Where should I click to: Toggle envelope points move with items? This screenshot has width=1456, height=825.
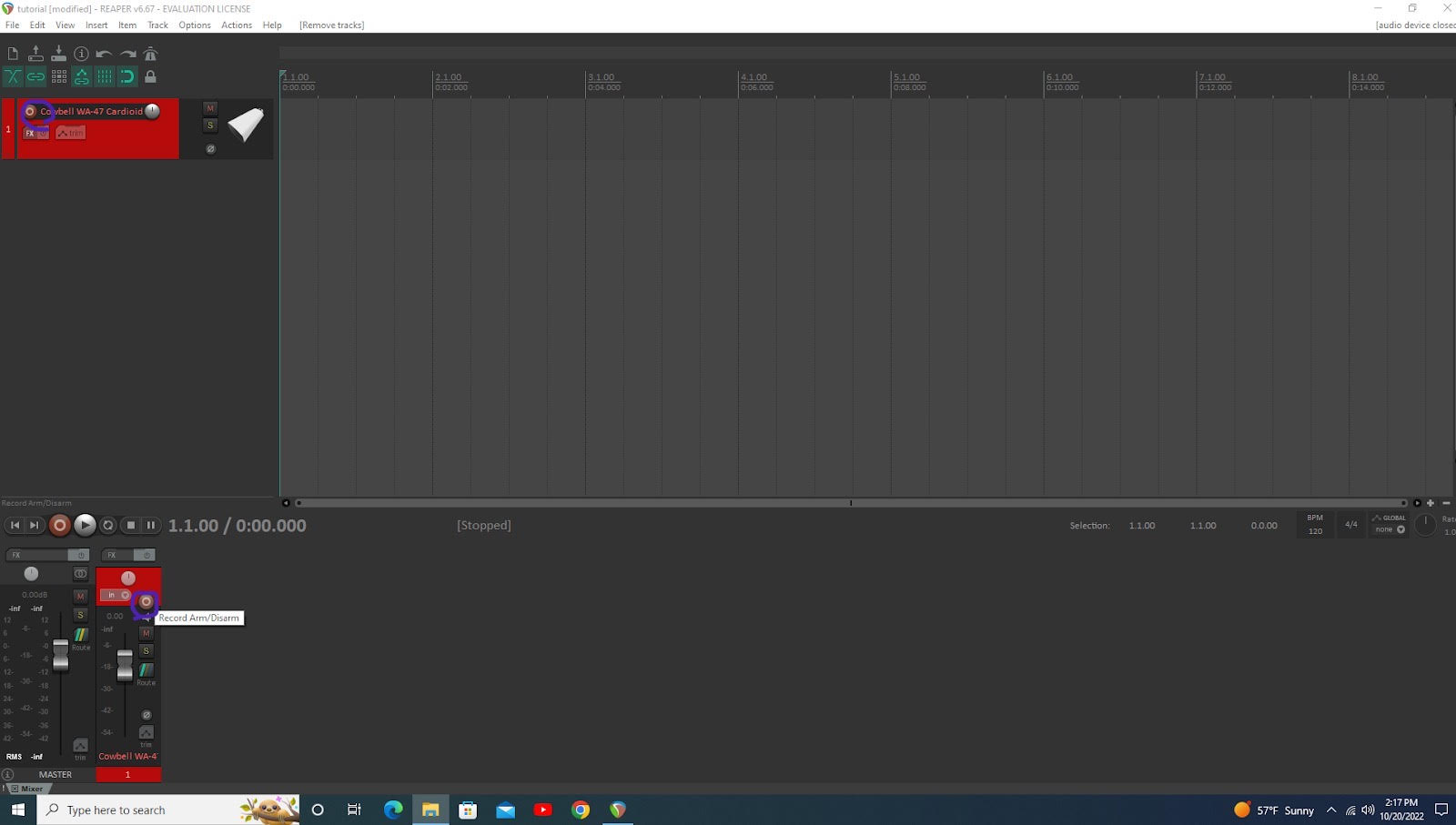tap(81, 76)
